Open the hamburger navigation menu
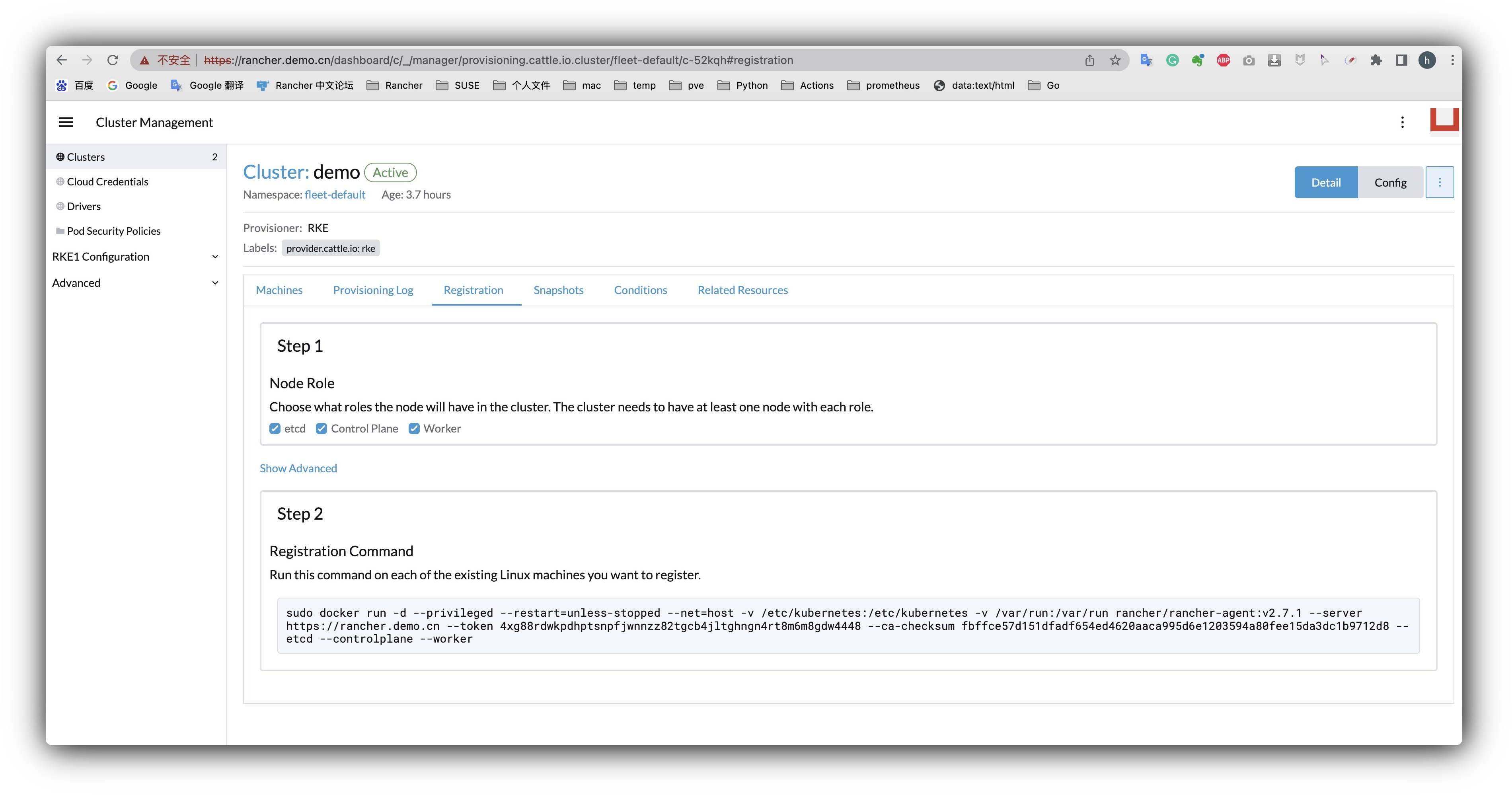The width and height of the screenshot is (1512, 795). [x=66, y=122]
